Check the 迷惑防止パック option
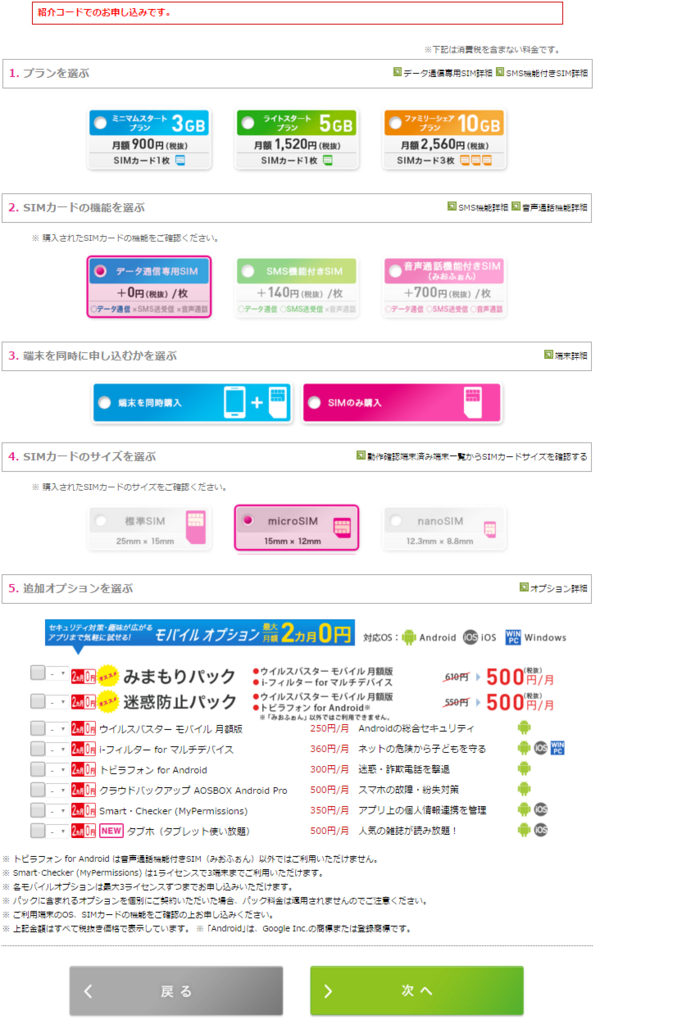 [x=38, y=701]
